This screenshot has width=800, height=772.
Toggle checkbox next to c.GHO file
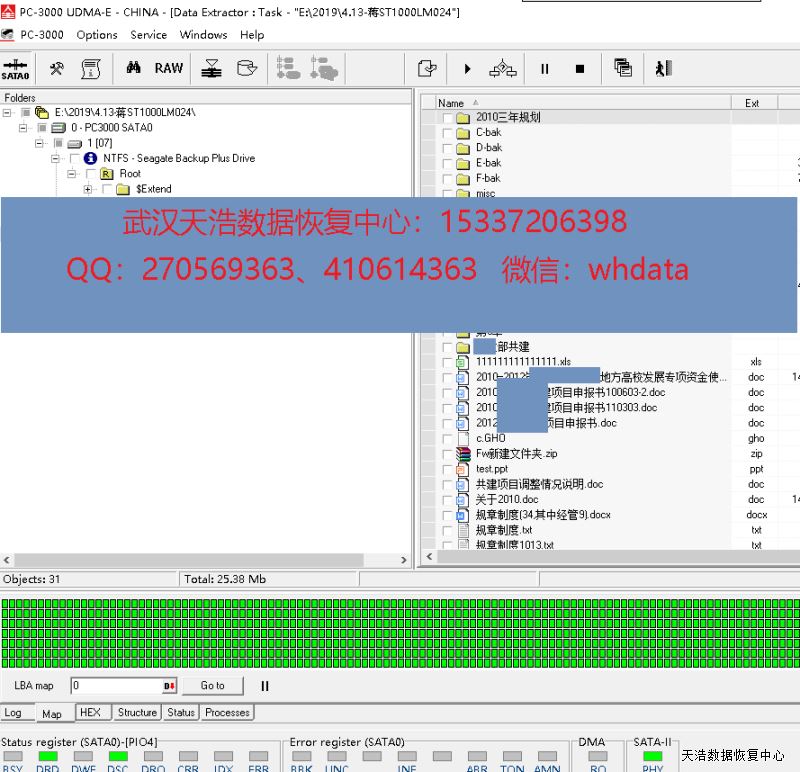click(x=446, y=439)
